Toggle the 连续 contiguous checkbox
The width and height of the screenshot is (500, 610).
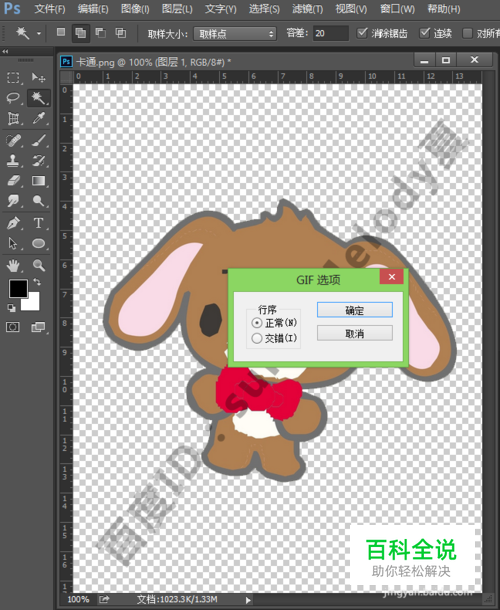click(425, 33)
